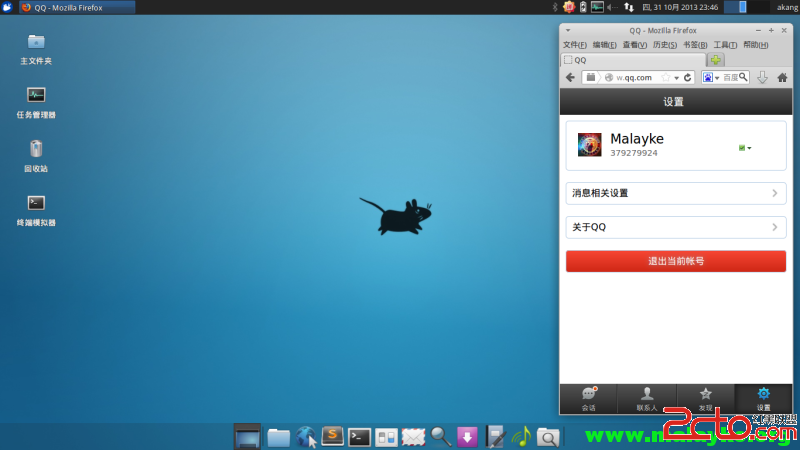Click show desktop icon in dock
Screen dimensions: 800x450
(x=247, y=437)
